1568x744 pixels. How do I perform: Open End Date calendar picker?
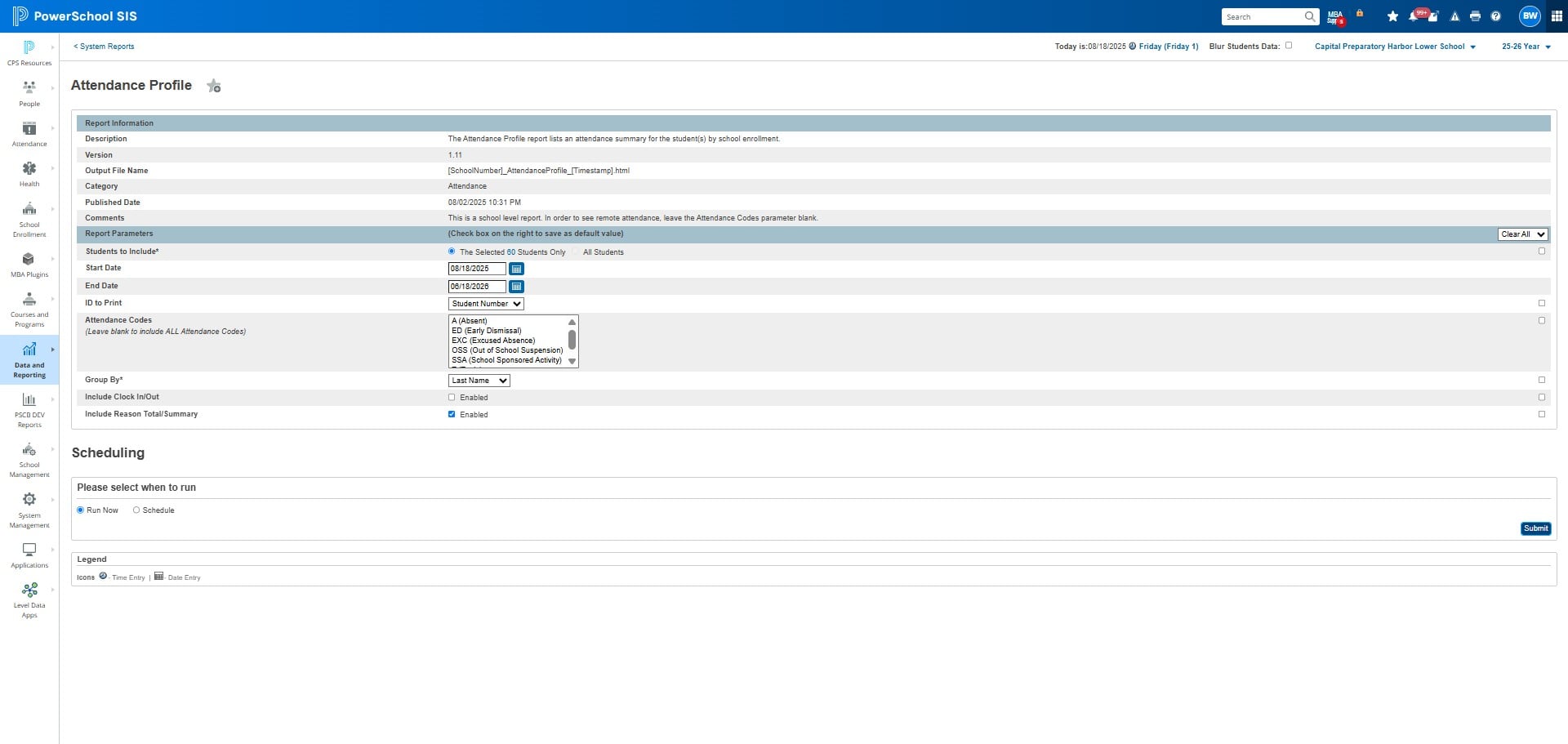[x=516, y=287]
